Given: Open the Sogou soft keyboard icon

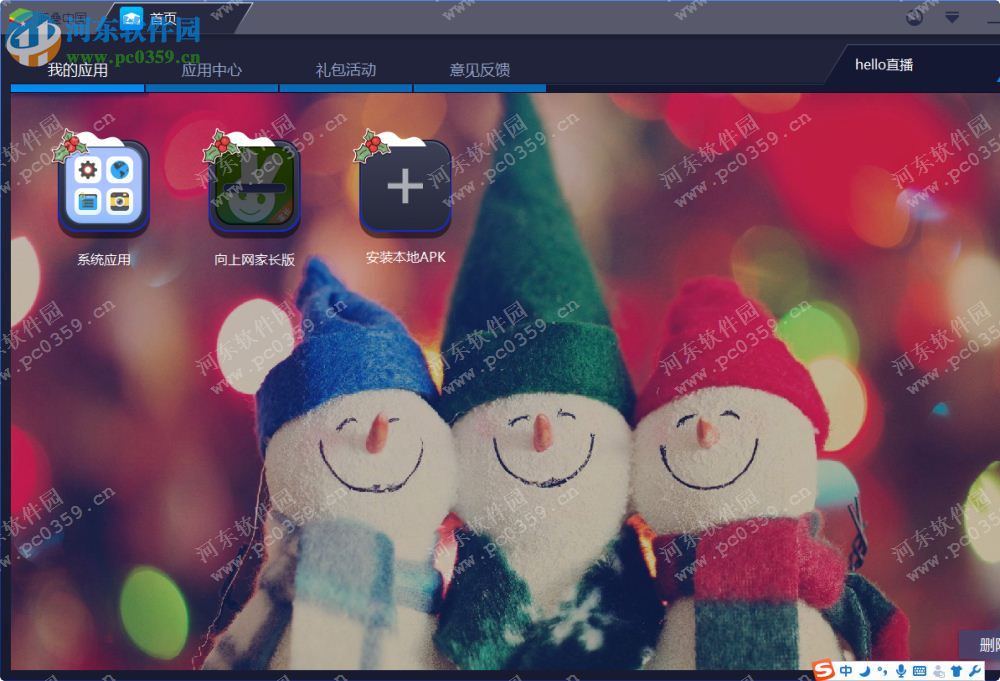Looking at the screenshot, I should pyautogui.click(x=919, y=670).
